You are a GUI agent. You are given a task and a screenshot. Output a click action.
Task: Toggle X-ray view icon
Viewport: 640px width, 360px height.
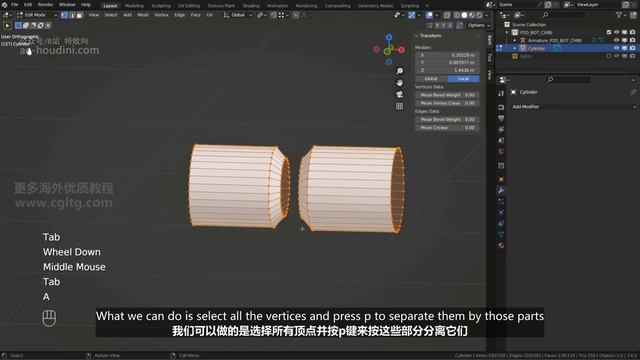[x=447, y=15]
